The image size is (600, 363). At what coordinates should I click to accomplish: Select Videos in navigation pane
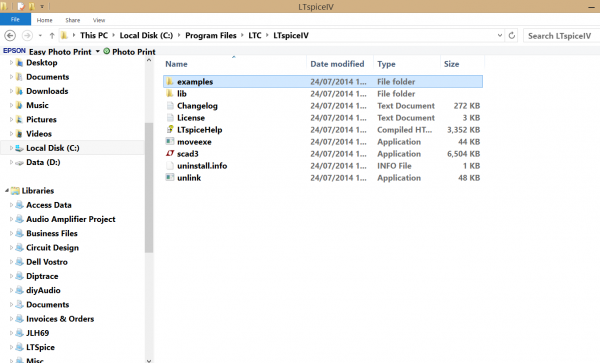[39, 133]
